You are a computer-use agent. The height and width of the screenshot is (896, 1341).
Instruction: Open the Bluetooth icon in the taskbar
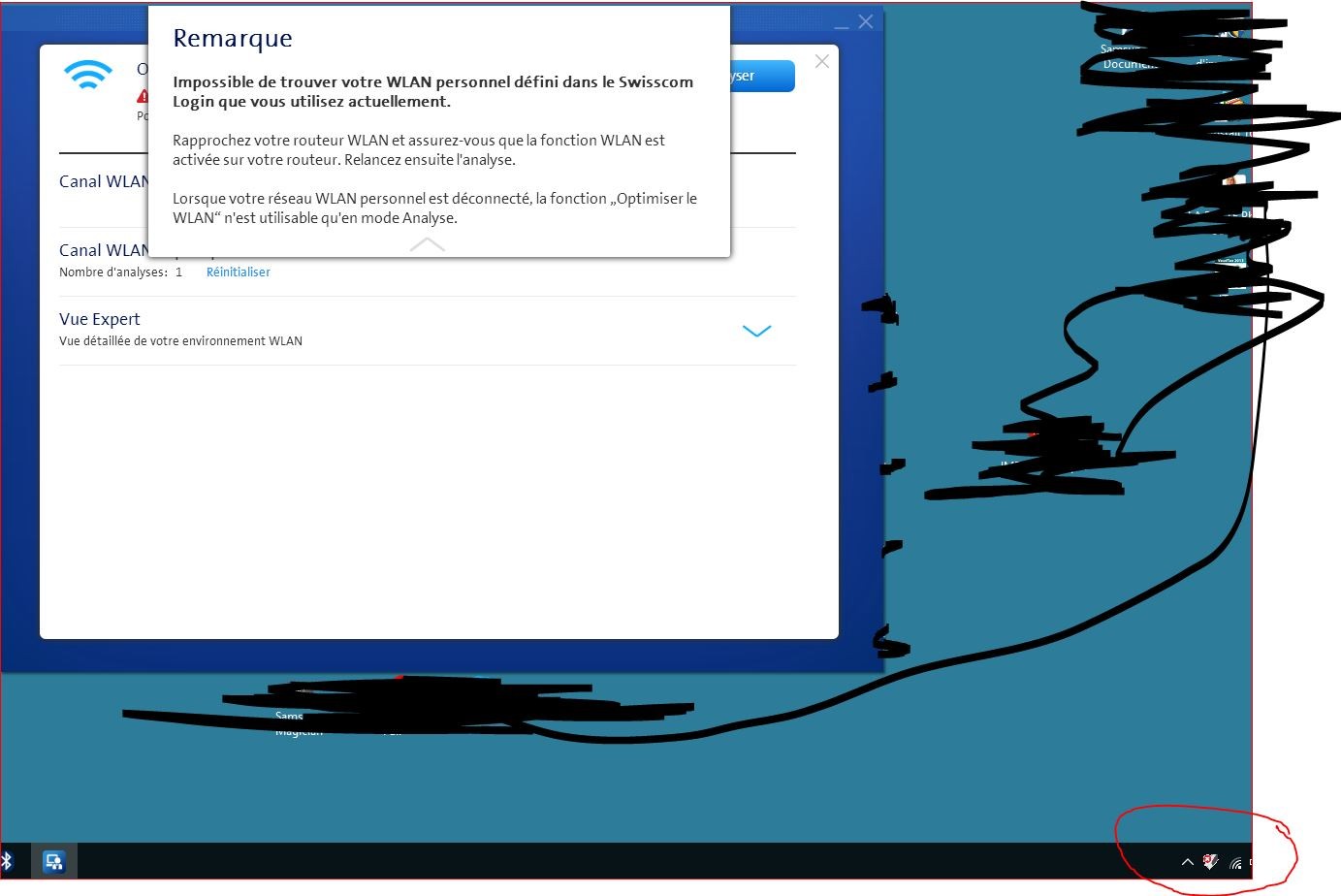coord(7,860)
